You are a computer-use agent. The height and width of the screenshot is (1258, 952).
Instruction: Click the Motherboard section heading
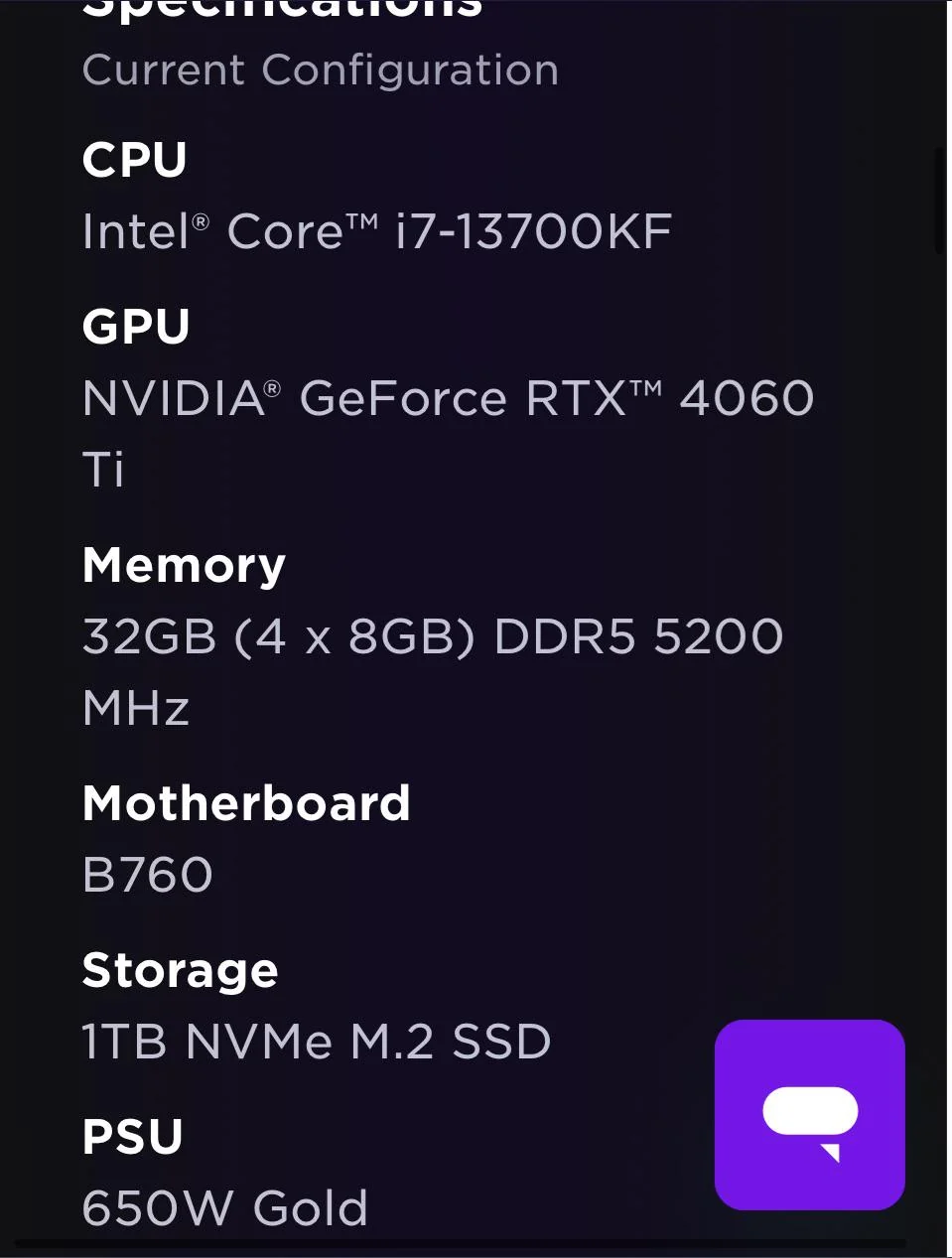(x=246, y=802)
